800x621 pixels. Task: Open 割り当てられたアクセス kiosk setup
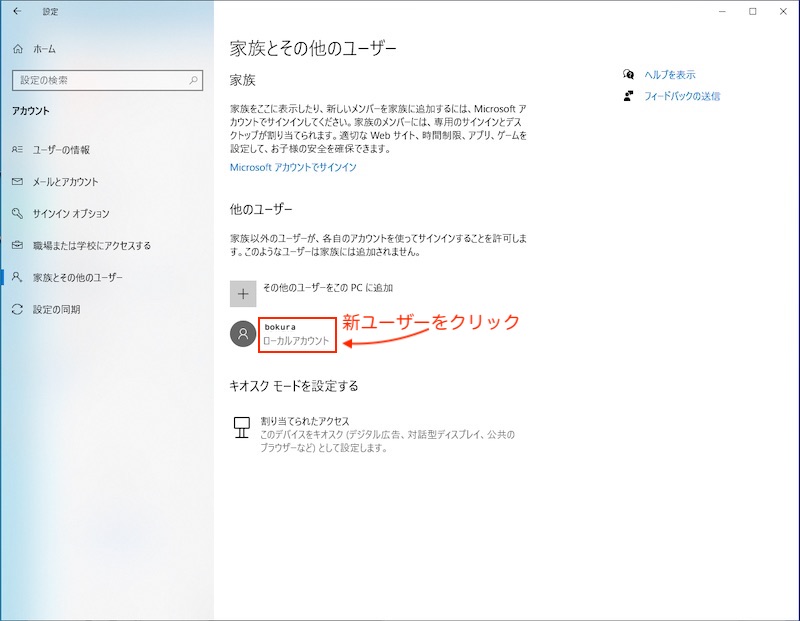[305, 421]
